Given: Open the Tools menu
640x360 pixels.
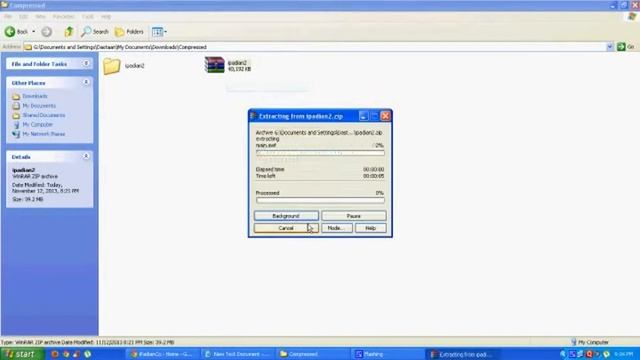Looking at the screenshot, I should point(88,17).
